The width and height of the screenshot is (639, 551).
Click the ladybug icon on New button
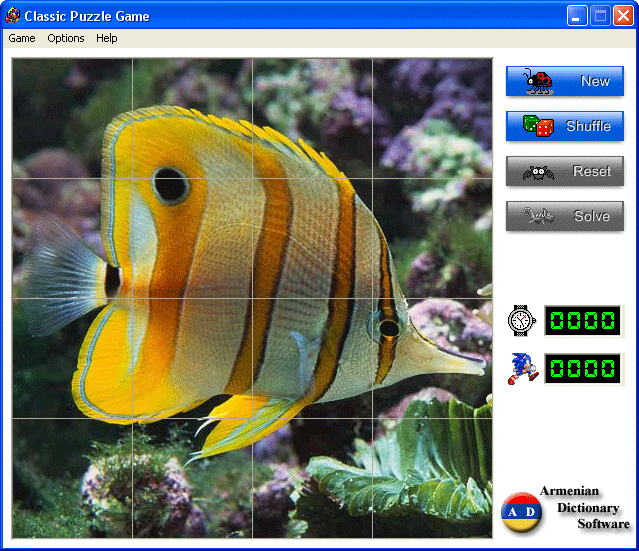pyautogui.click(x=539, y=81)
